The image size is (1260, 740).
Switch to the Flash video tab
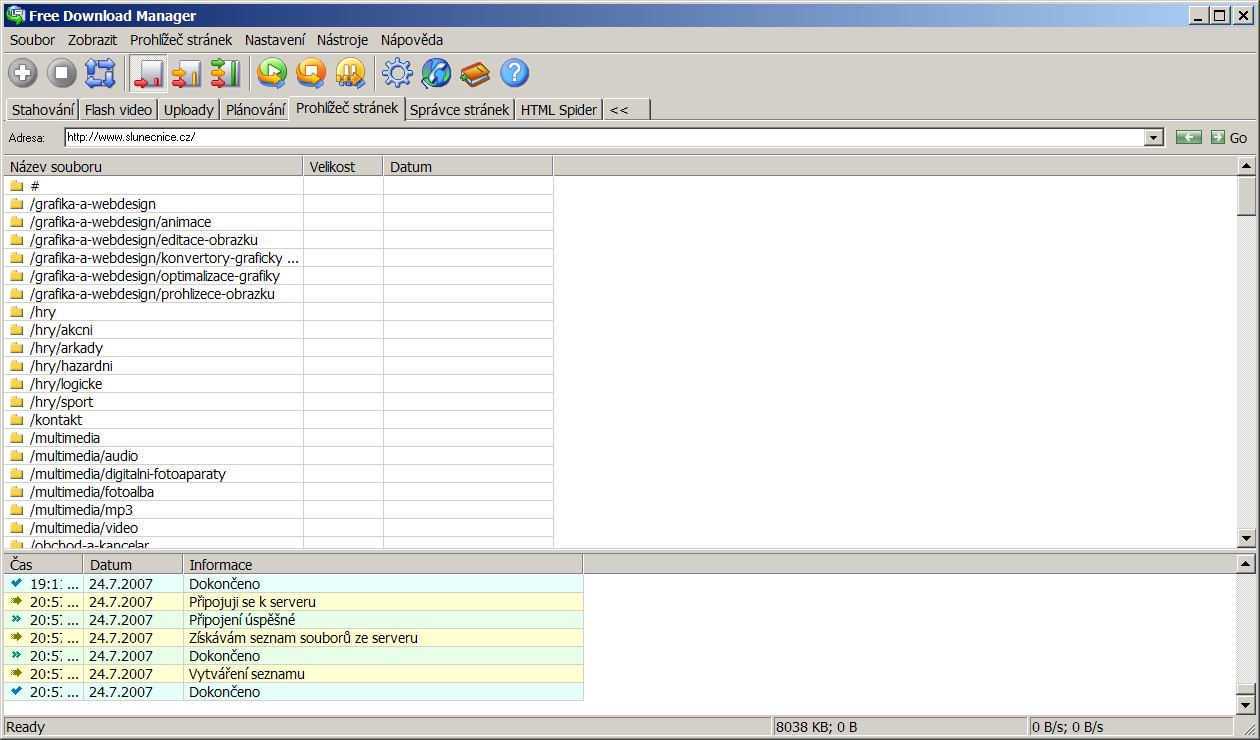coord(119,110)
